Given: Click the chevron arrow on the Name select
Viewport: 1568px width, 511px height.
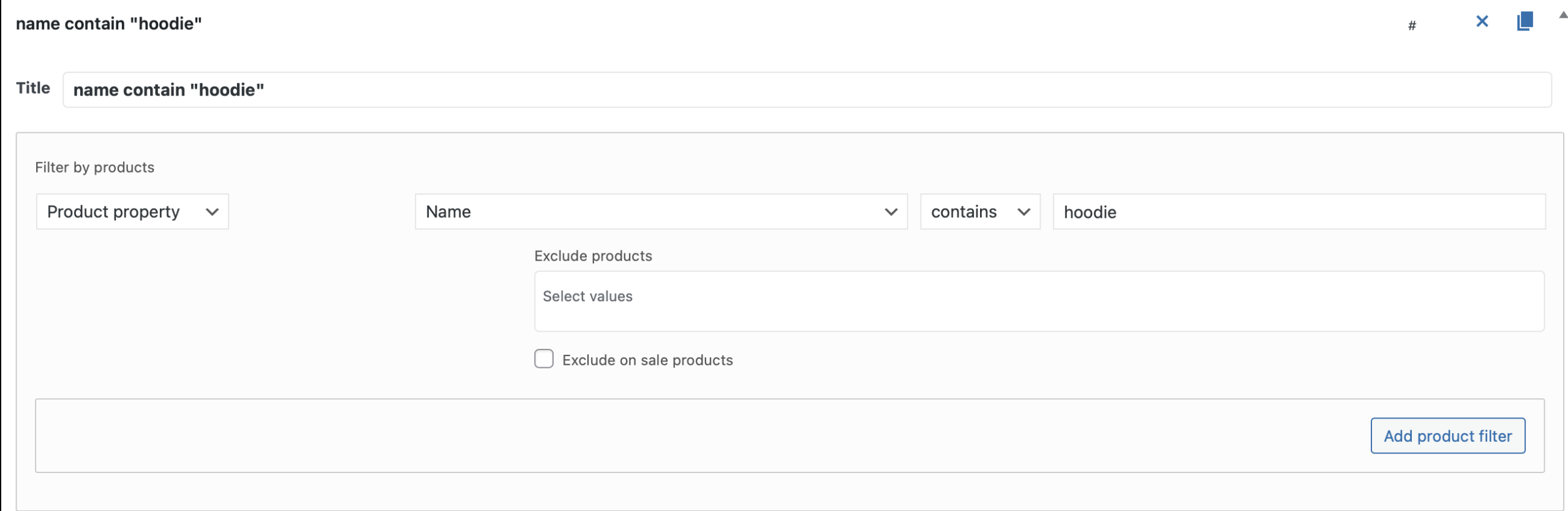Looking at the screenshot, I should (891, 212).
